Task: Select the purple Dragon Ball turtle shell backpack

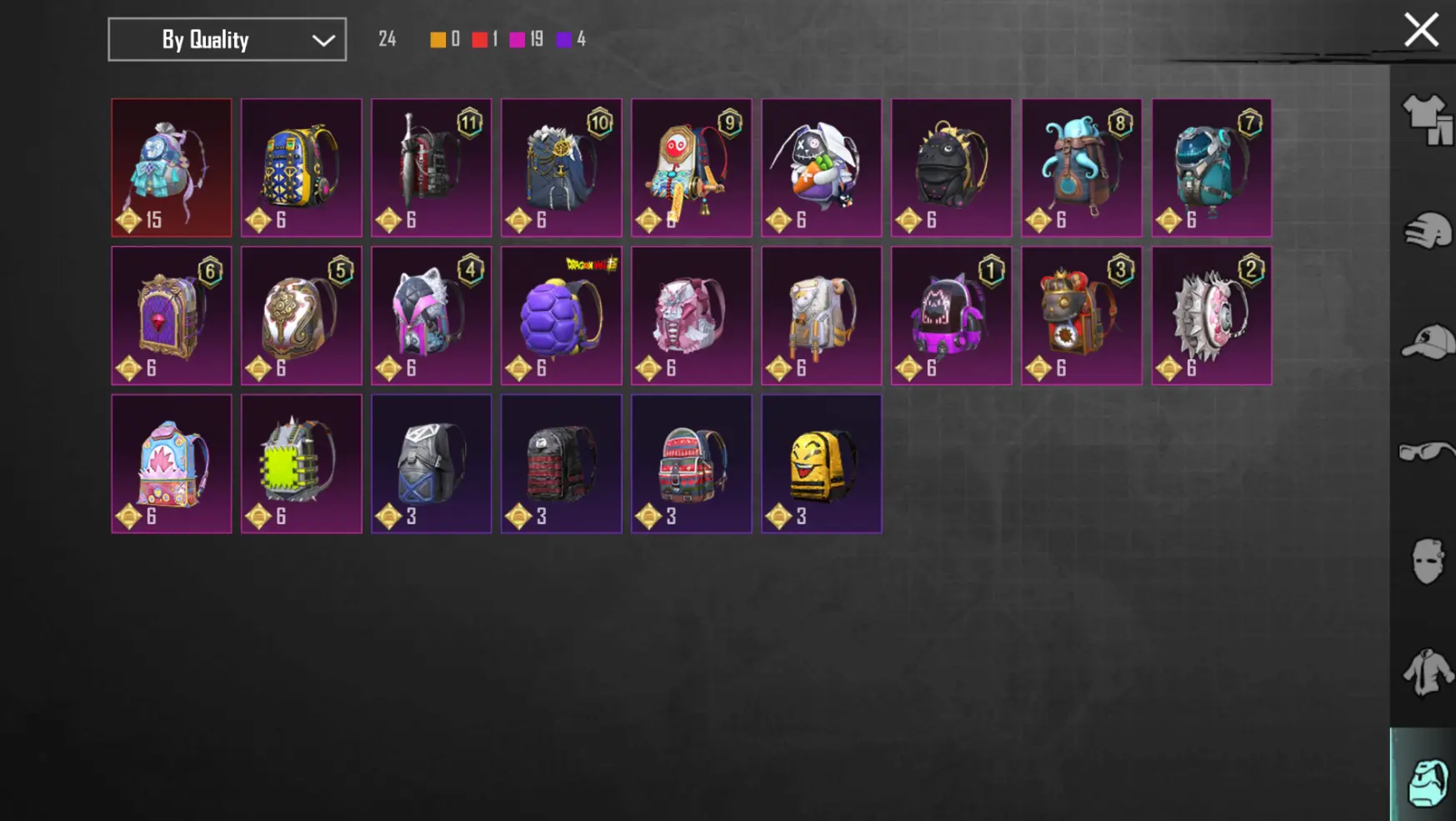Action: tap(562, 316)
